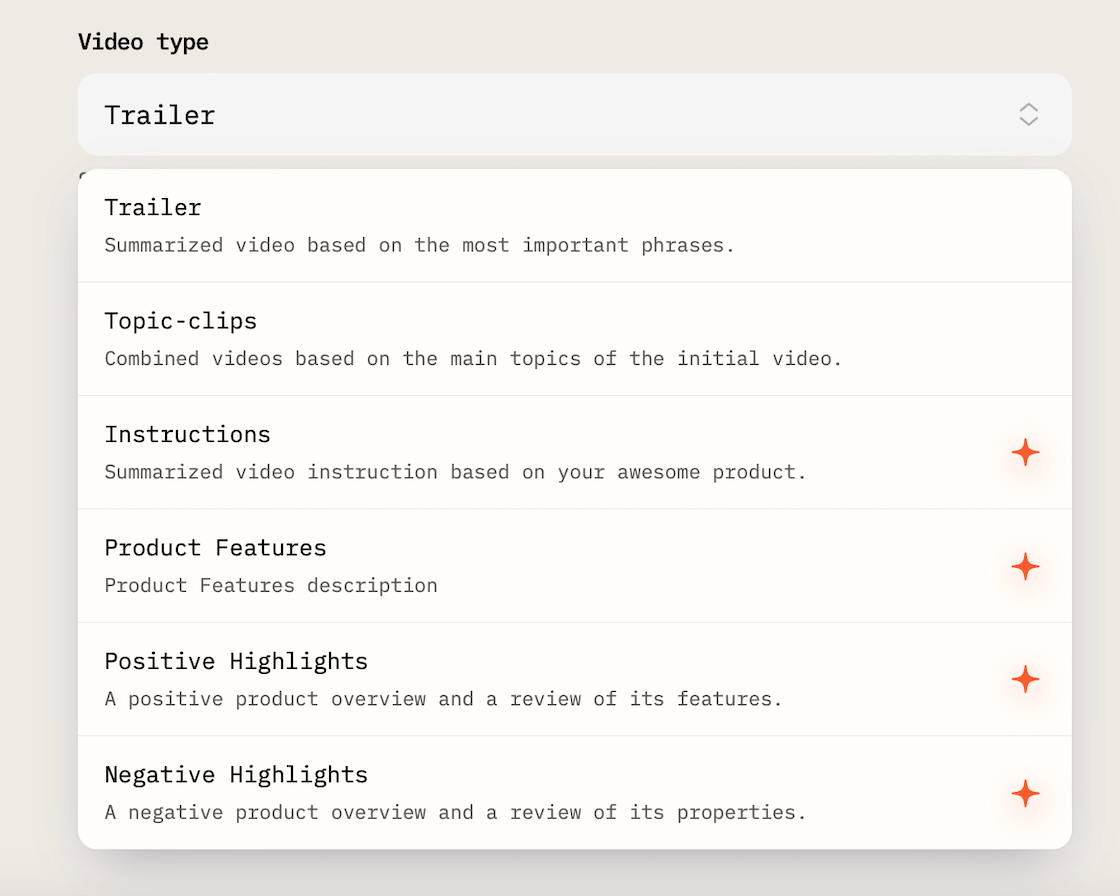Choose the Positive Highlights option title

click(x=236, y=662)
